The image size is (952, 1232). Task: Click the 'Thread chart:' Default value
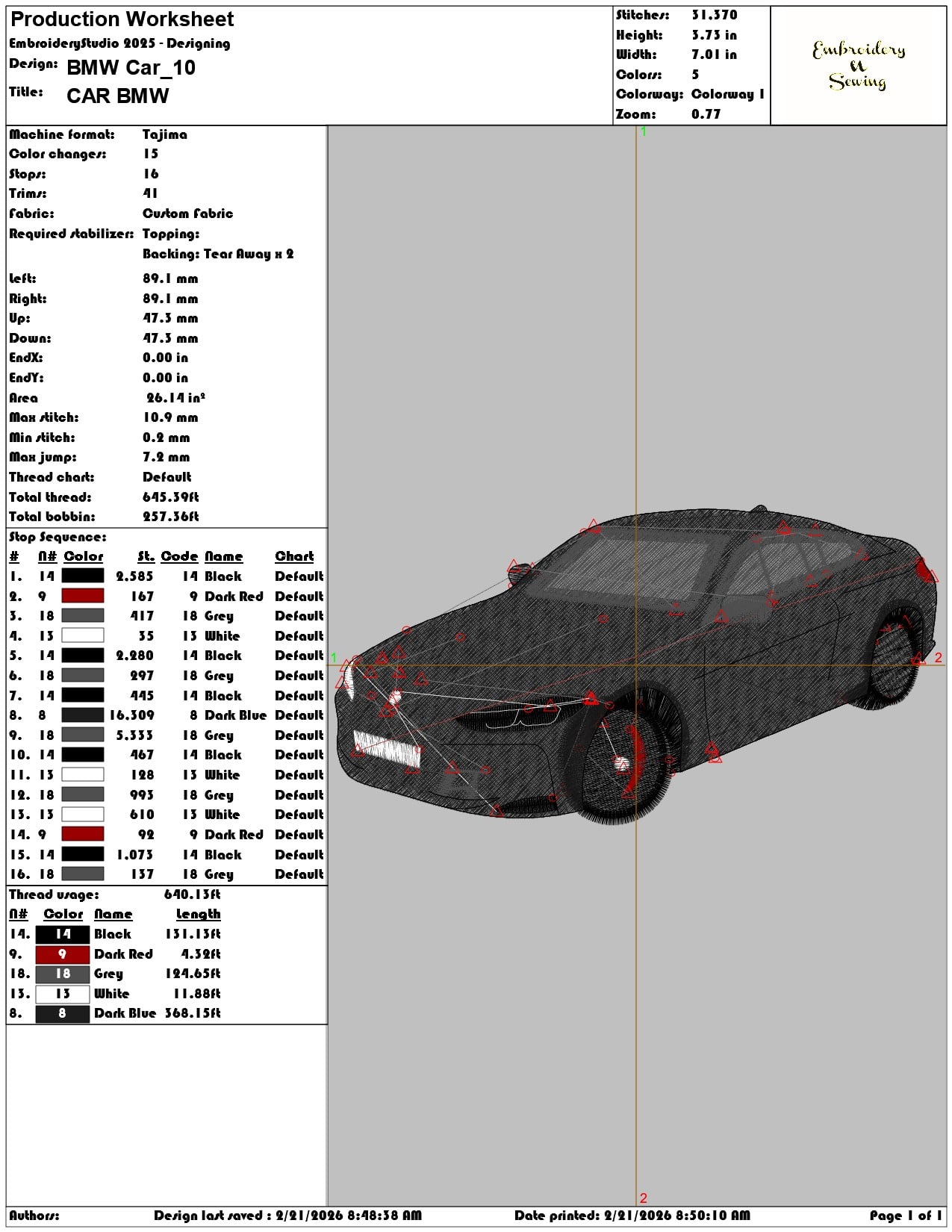point(167,477)
